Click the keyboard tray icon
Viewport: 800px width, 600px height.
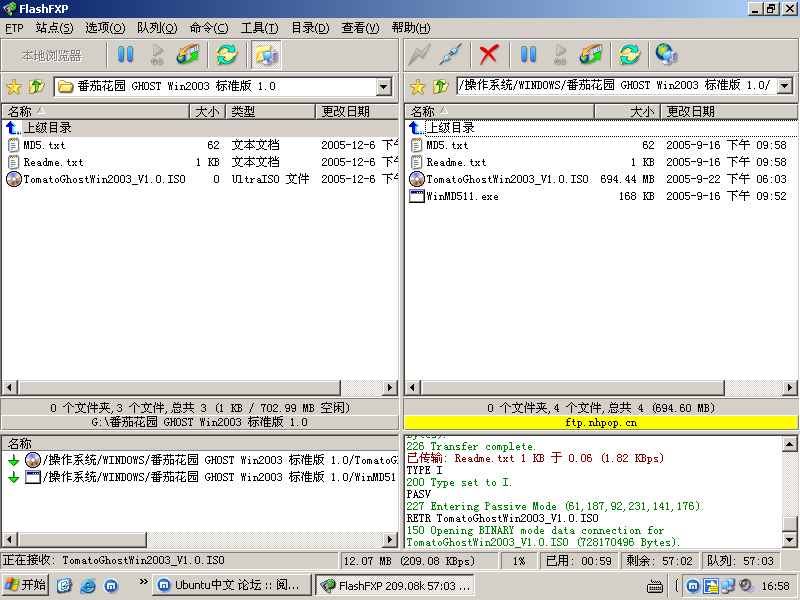pos(655,586)
